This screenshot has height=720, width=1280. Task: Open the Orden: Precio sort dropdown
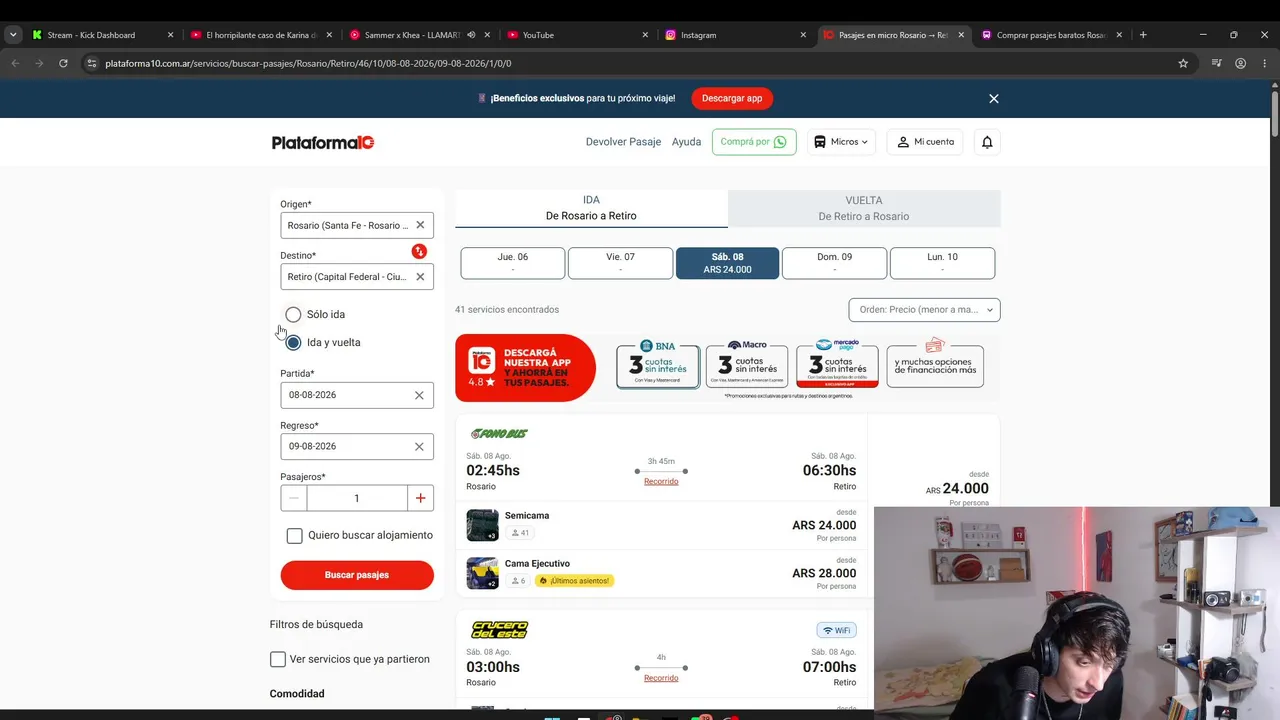point(925,310)
